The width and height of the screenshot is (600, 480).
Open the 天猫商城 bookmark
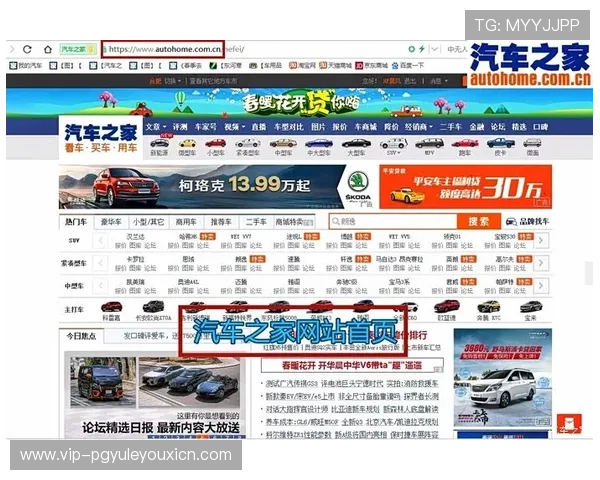(335, 65)
